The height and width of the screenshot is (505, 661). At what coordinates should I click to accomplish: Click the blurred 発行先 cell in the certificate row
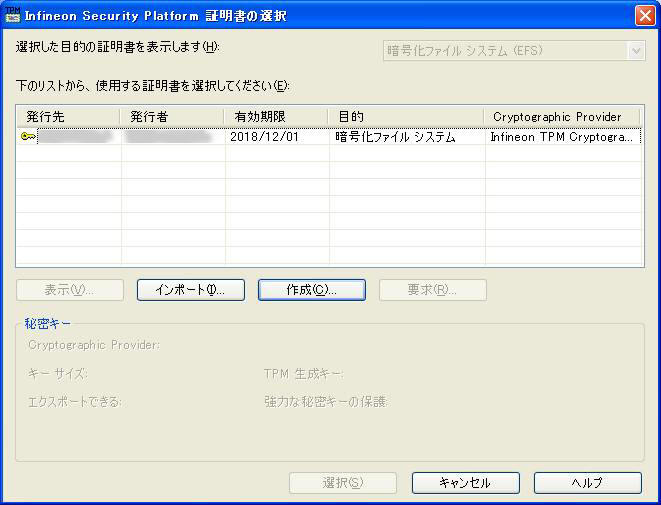(x=75, y=137)
